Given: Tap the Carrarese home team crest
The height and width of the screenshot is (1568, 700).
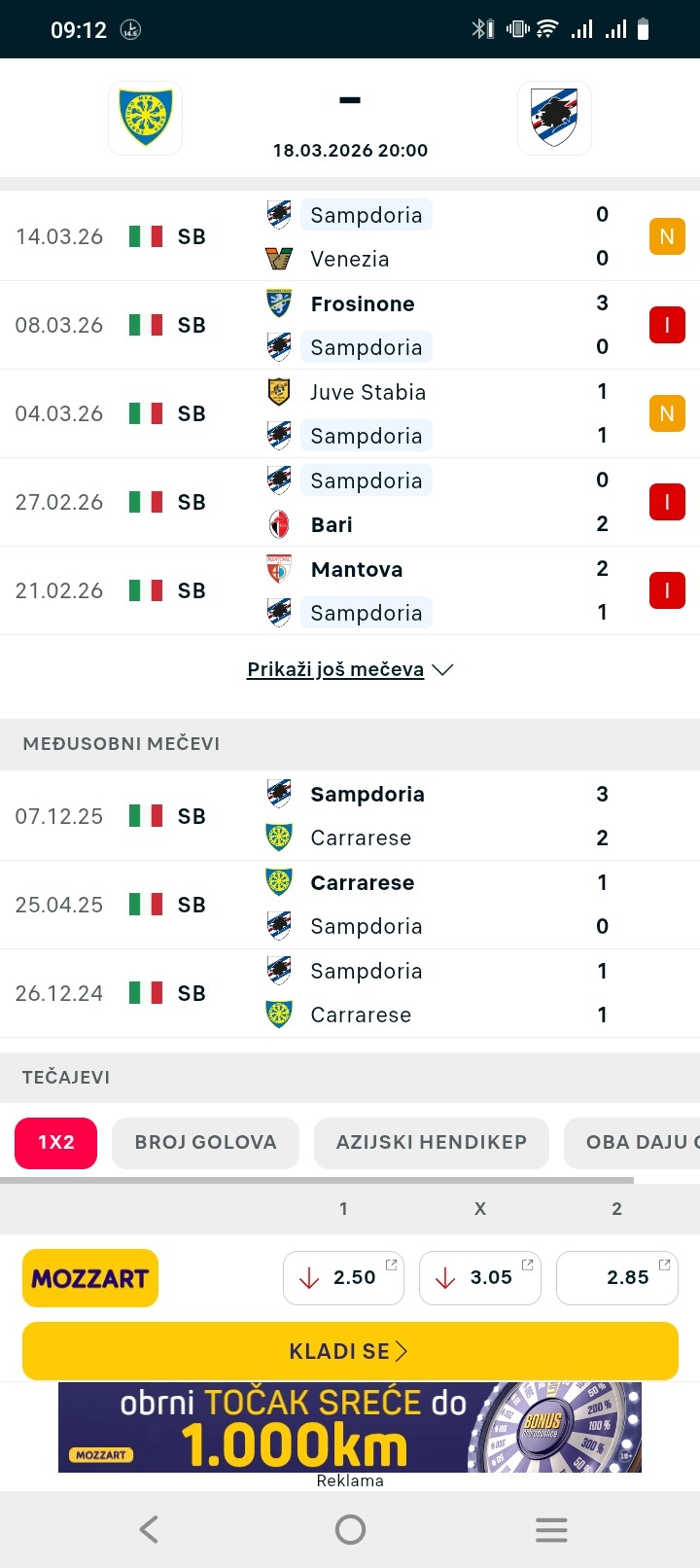Looking at the screenshot, I should [145, 118].
